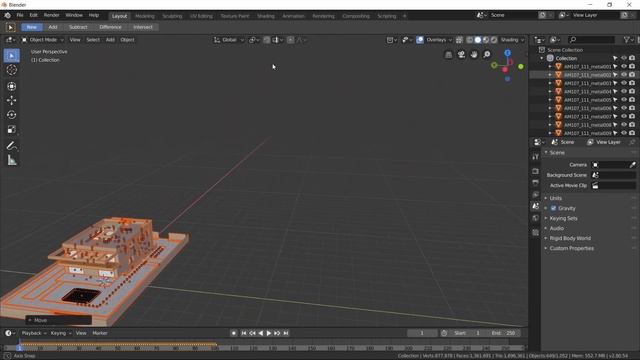Collapse the Collection tree in the outliner
The image size is (640, 360).
point(542,58)
